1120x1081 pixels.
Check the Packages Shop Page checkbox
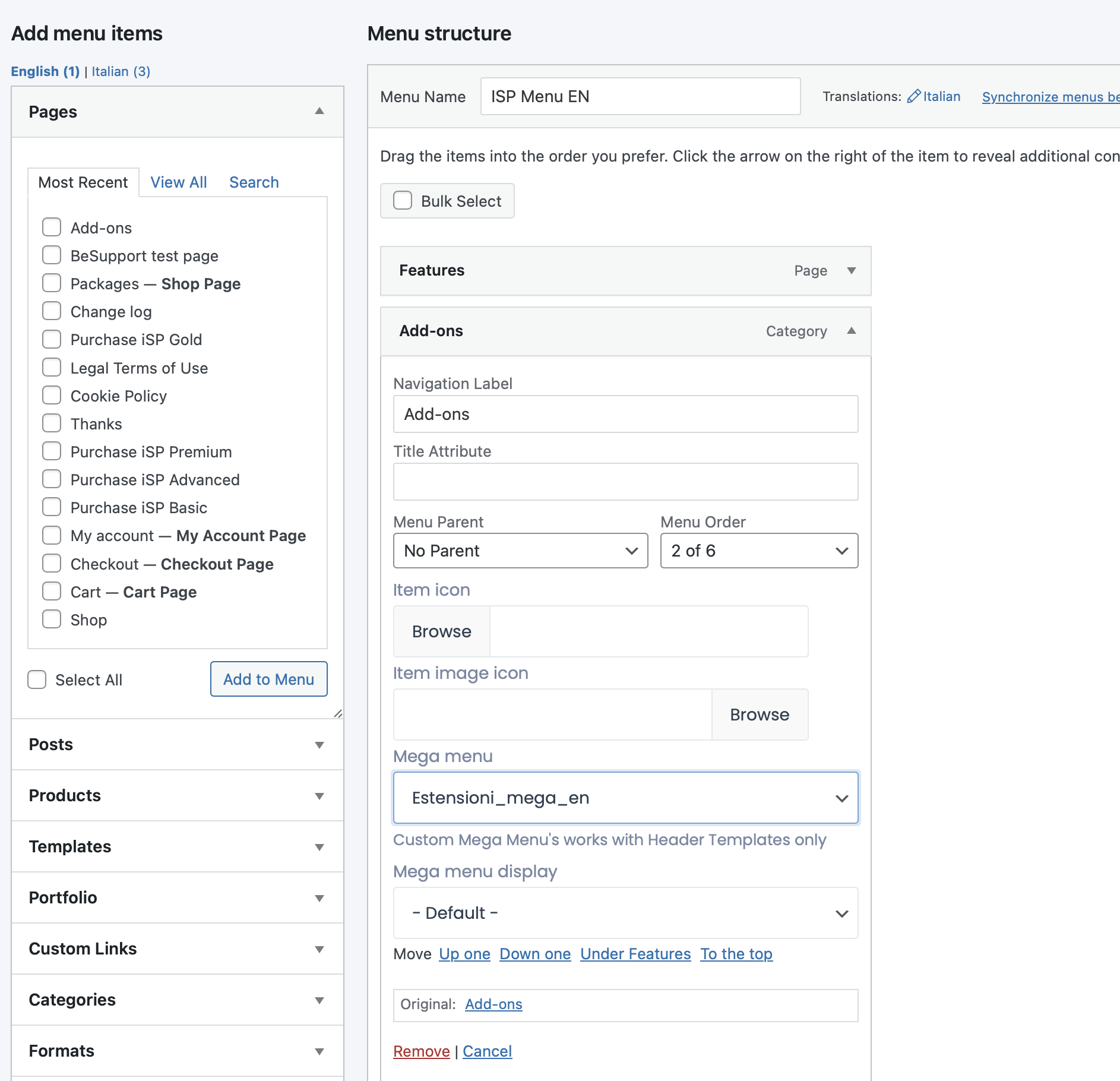52,283
